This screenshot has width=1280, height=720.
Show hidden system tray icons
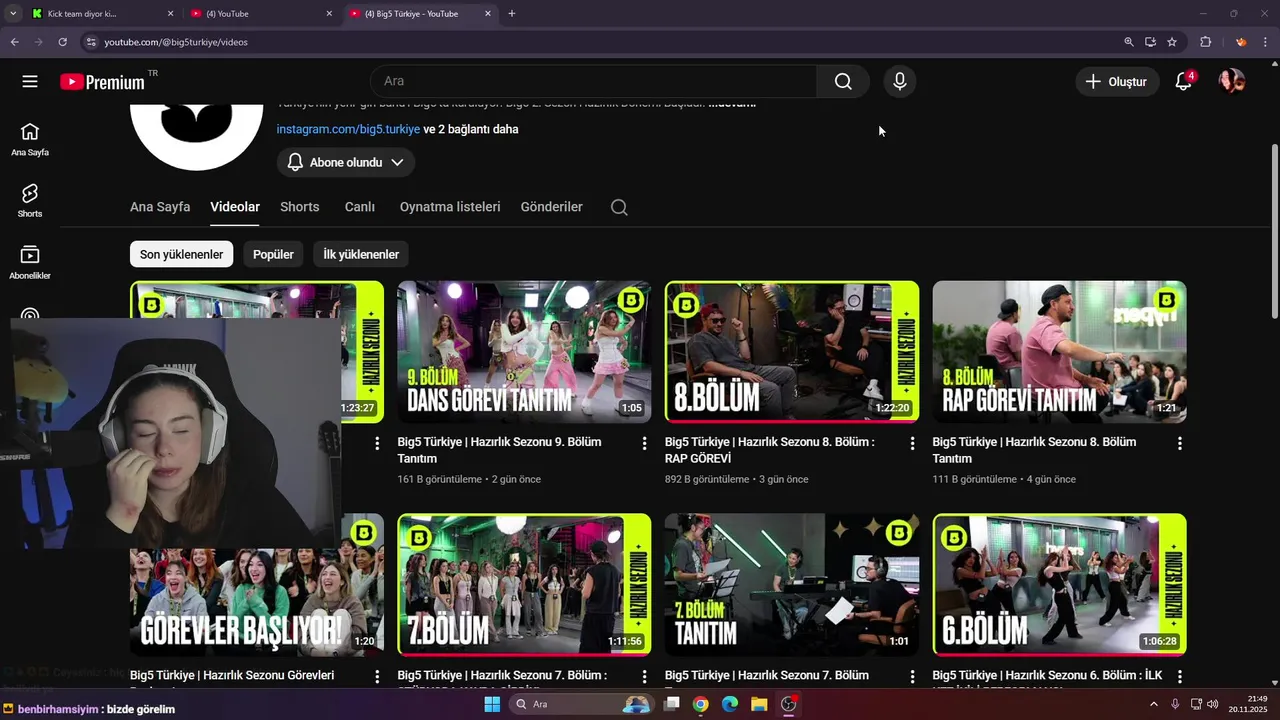1156,704
